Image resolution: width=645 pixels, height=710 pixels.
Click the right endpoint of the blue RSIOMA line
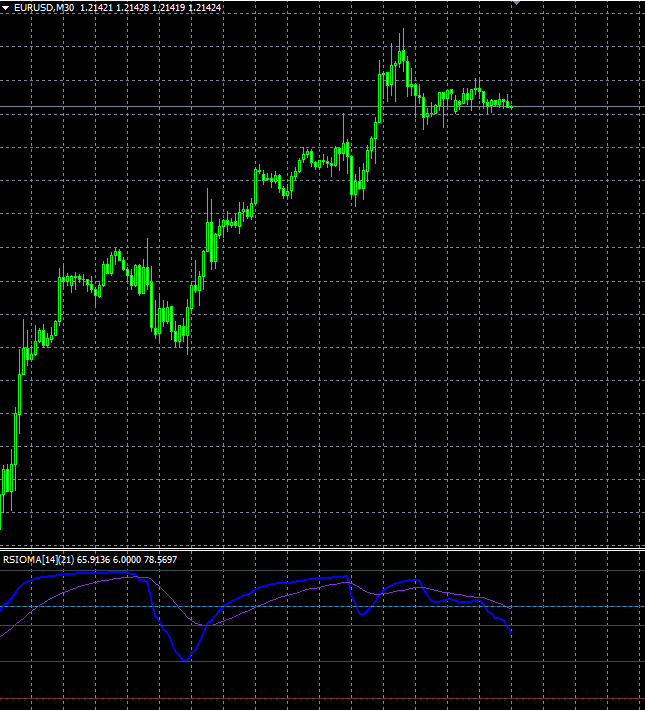[511, 632]
